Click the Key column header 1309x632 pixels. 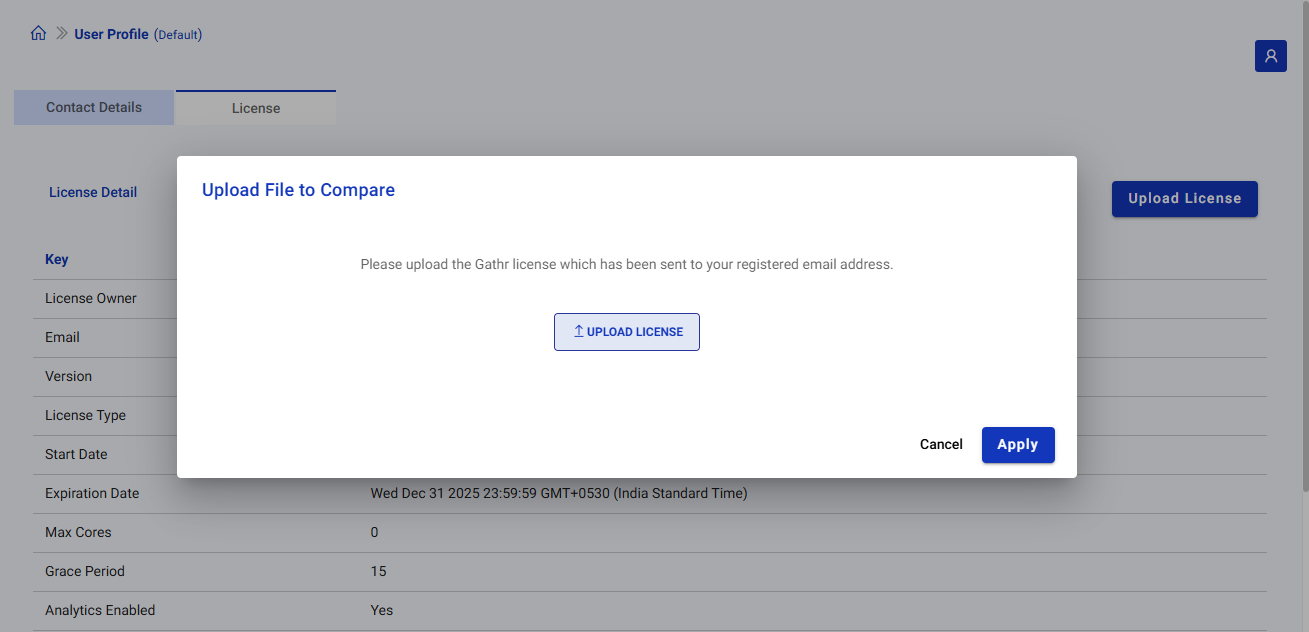56,259
